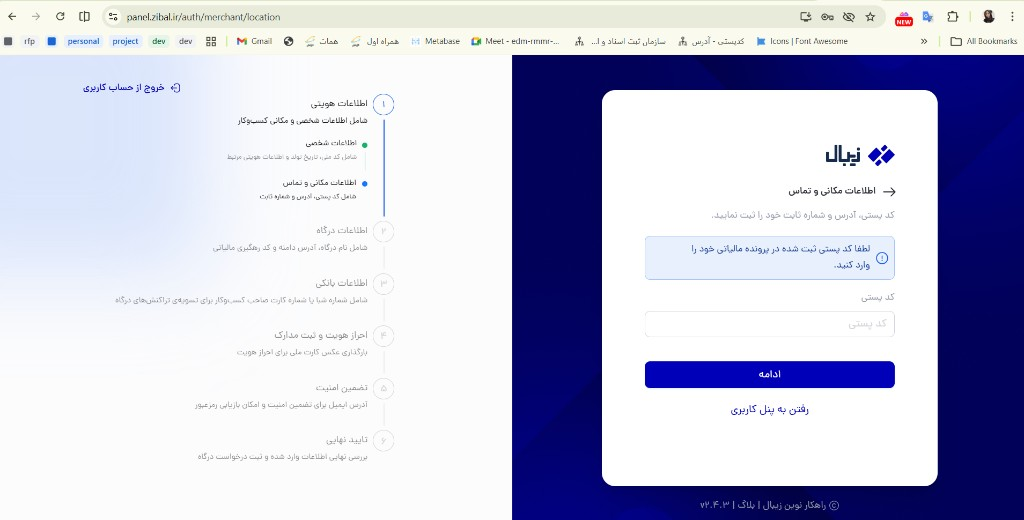
Task: Expand hidden bookmarks with the double chevron
Action: [x=923, y=41]
